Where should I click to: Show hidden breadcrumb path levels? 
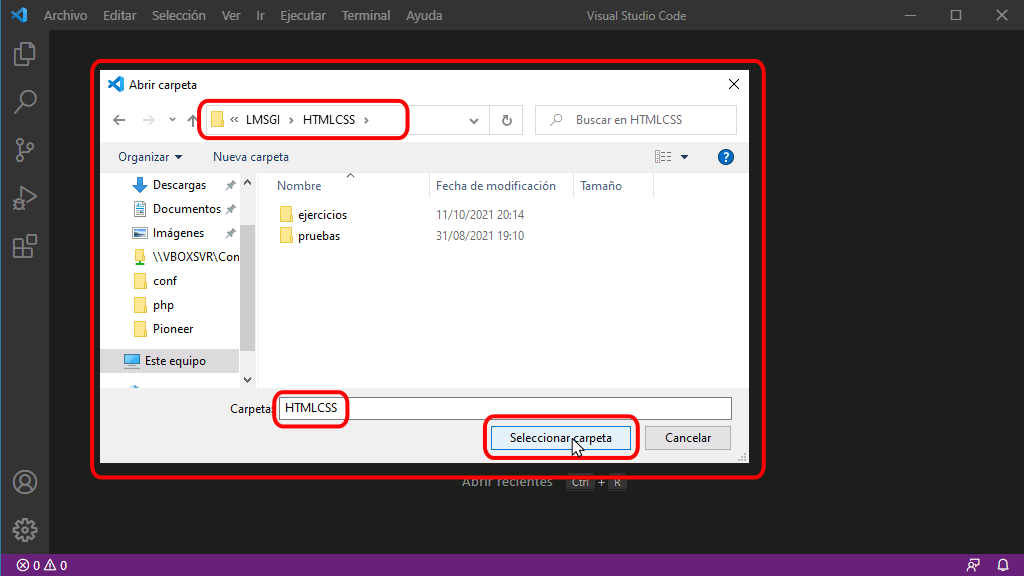pyautogui.click(x=234, y=120)
